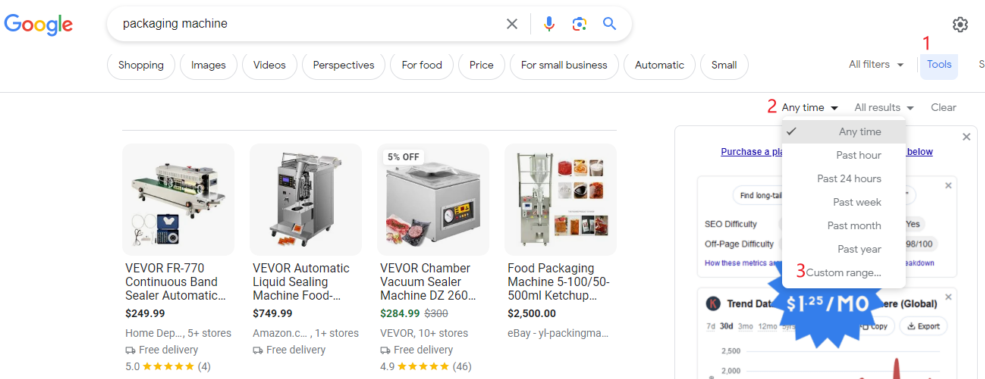The height and width of the screenshot is (379, 985).
Task: Click the Clear filters link
Action: click(x=944, y=107)
